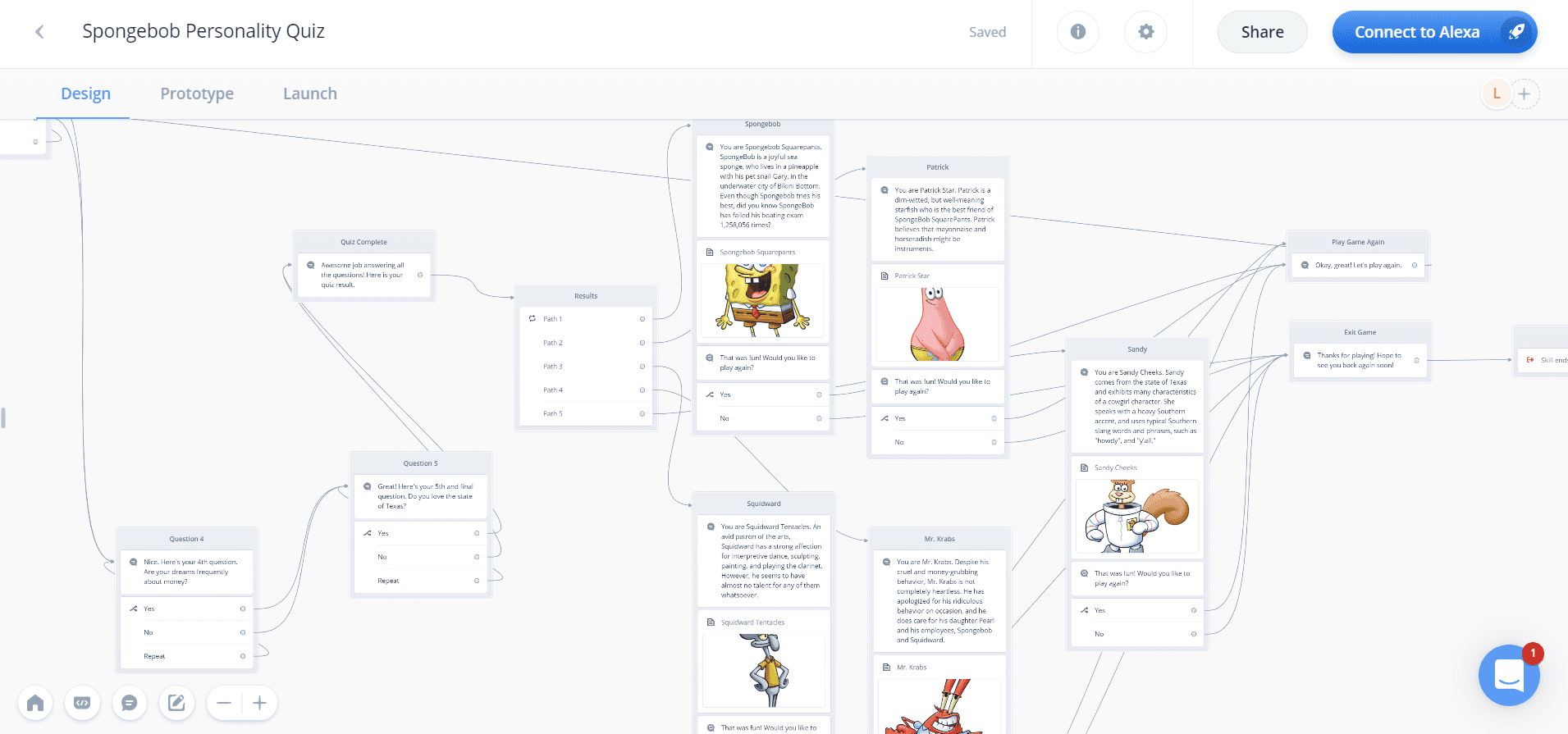This screenshot has width=1568, height=734.
Task: Zoom in with the plus icon
Action: pyautogui.click(x=259, y=703)
